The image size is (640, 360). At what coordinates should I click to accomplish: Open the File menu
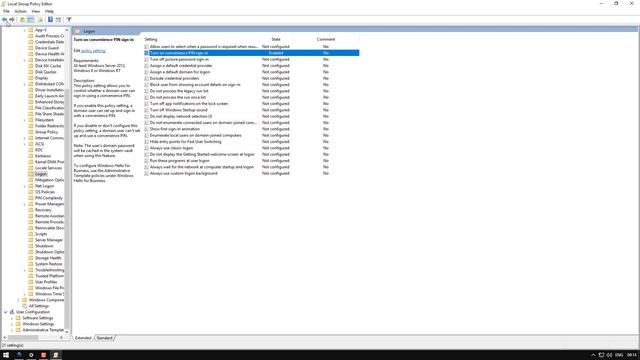click(x=6, y=11)
